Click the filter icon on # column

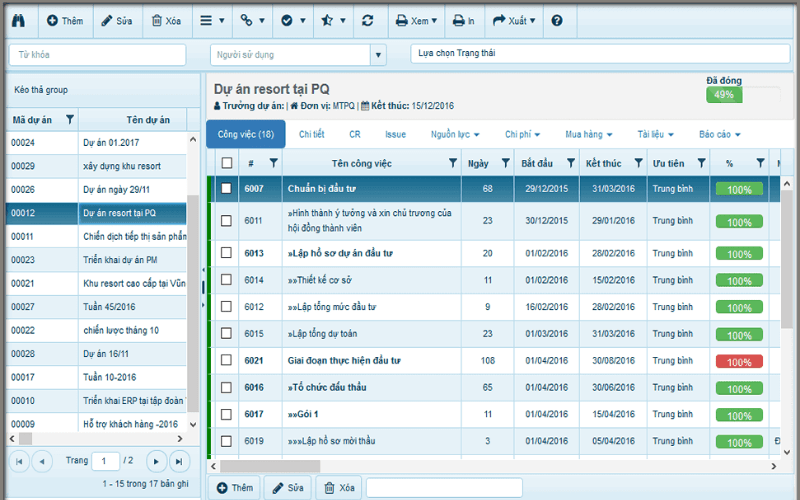click(273, 163)
